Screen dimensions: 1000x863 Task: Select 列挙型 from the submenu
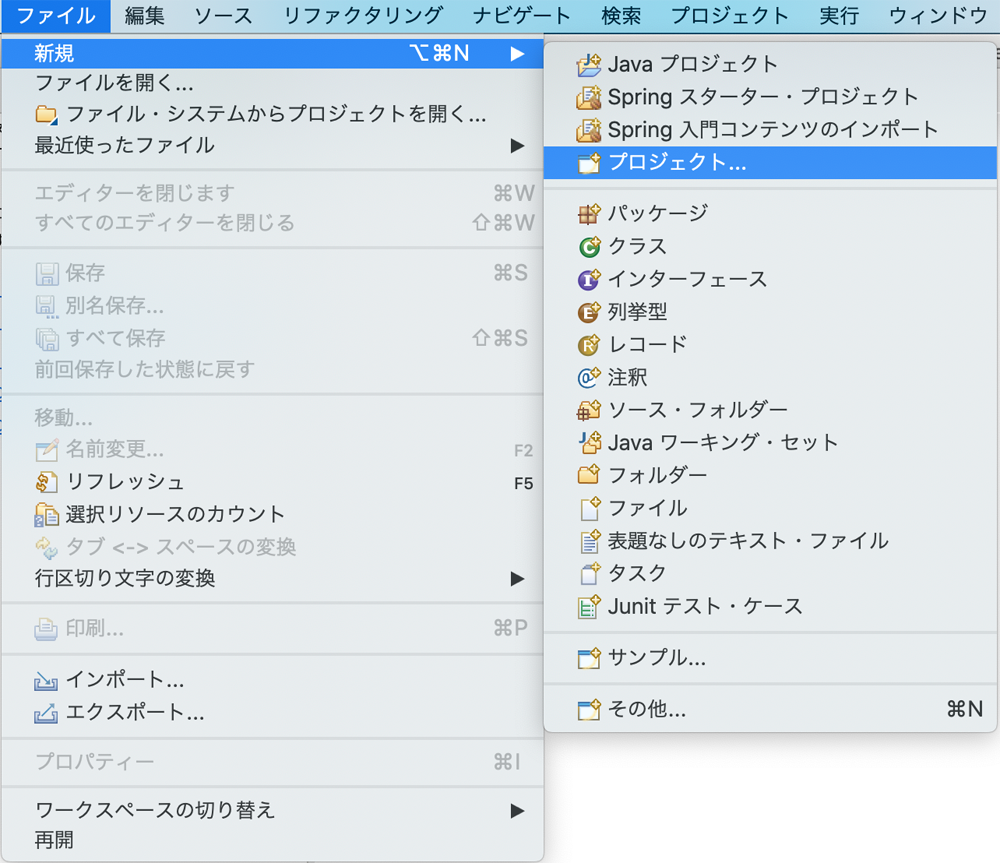click(x=770, y=312)
